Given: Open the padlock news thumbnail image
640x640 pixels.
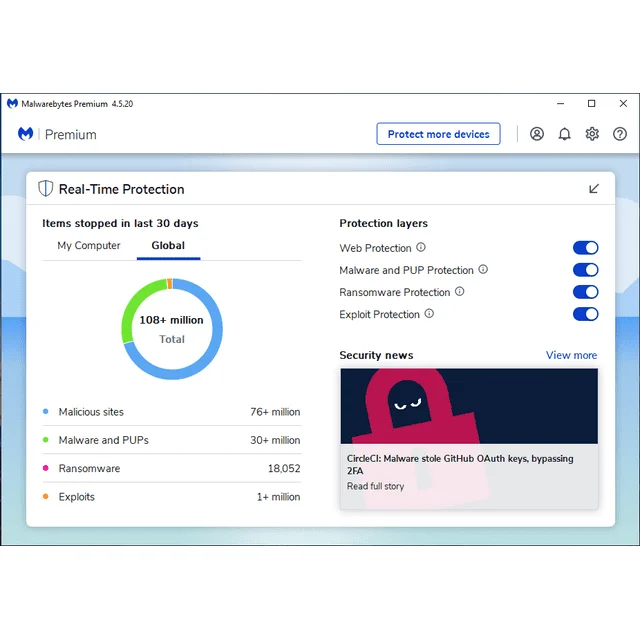Looking at the screenshot, I should tap(469, 406).
